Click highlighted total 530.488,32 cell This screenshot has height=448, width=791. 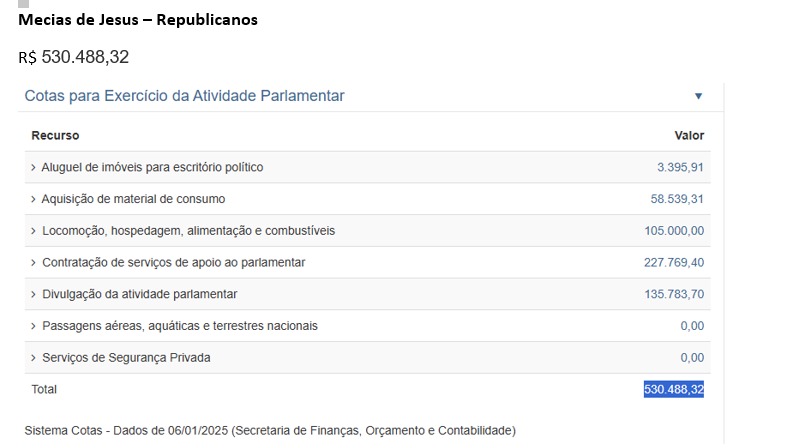tap(673, 389)
